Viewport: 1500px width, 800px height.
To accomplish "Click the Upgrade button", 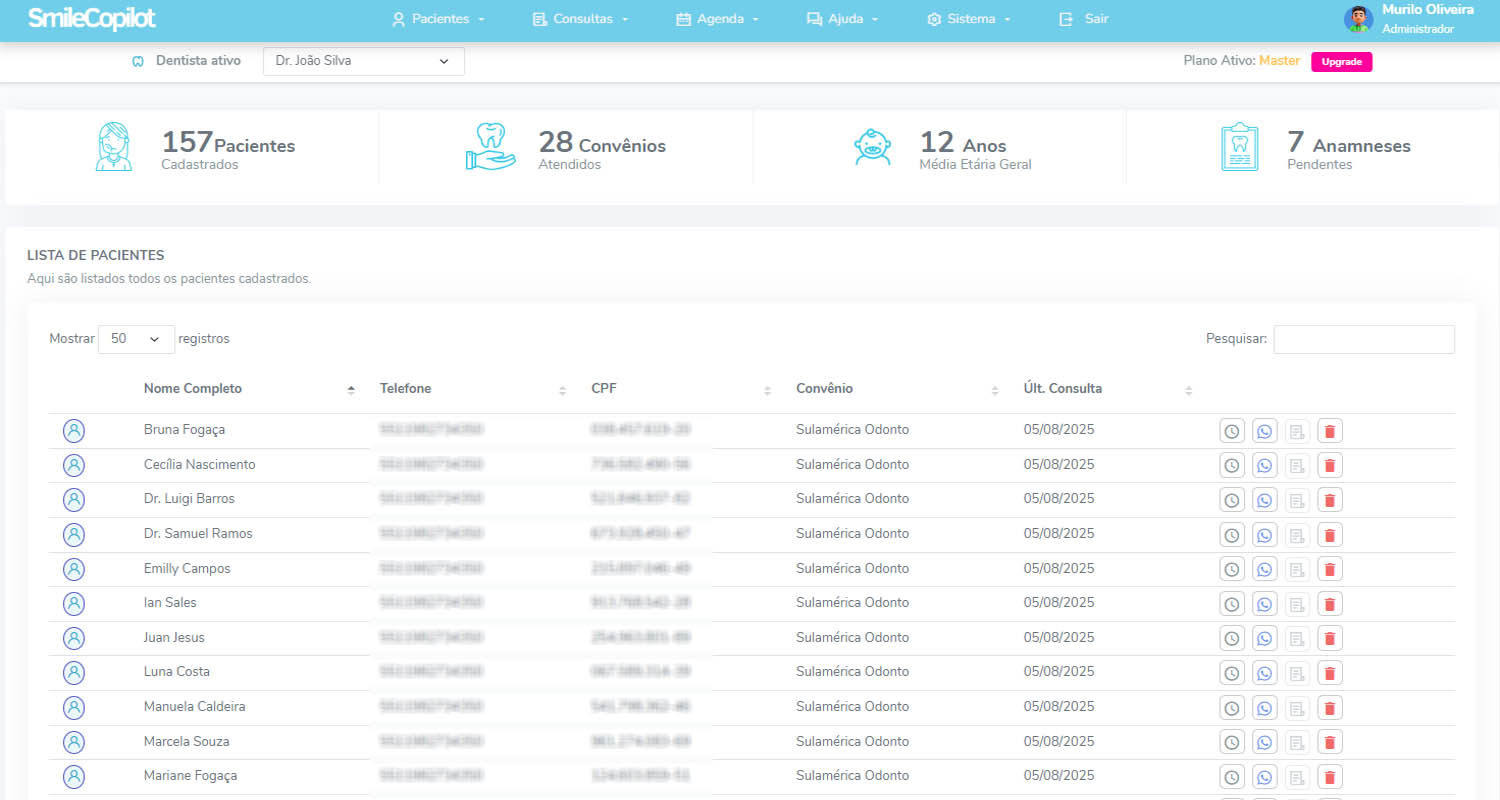I will [x=1341, y=61].
